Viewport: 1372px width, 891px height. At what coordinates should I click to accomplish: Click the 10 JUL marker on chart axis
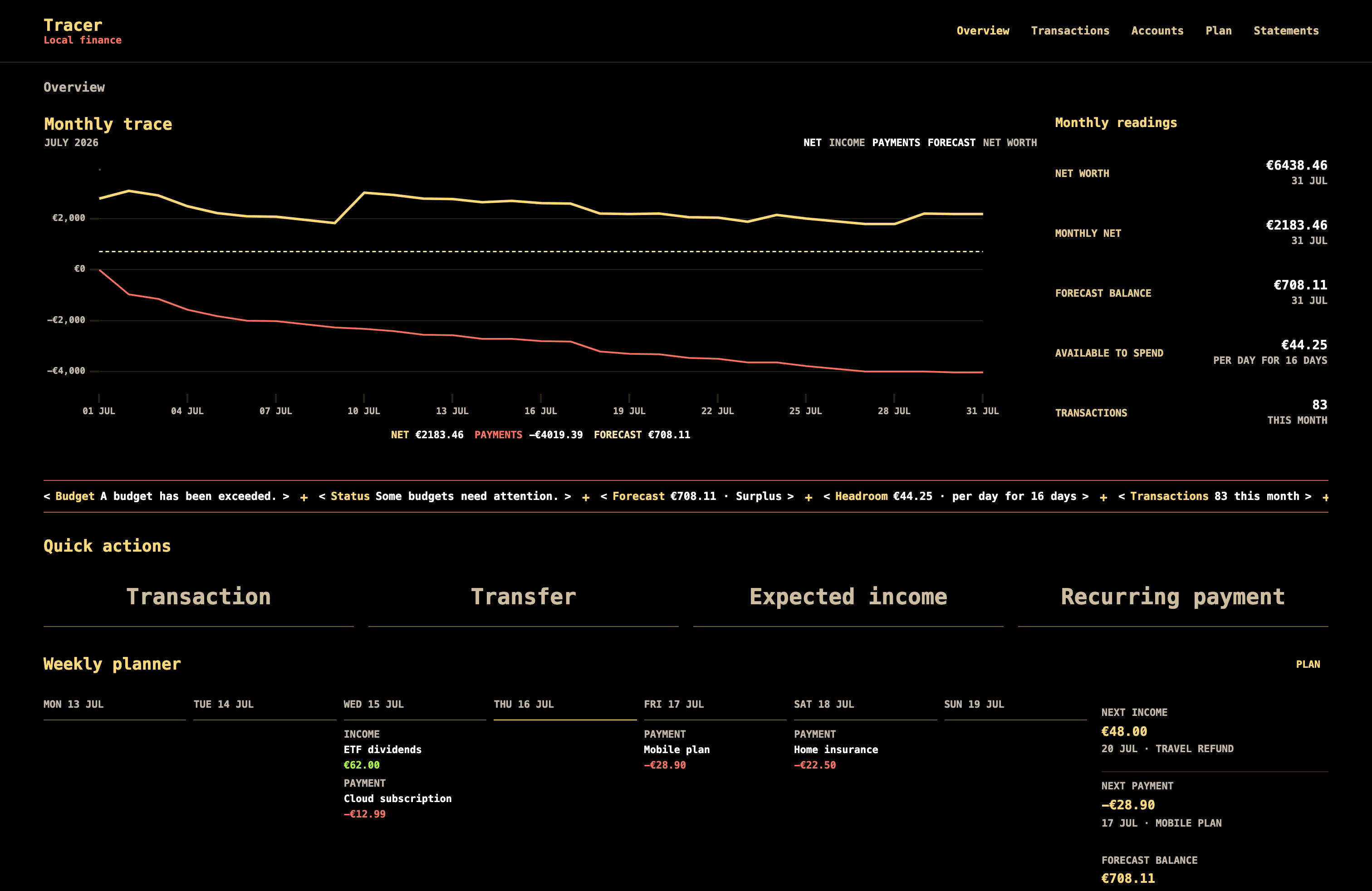(x=364, y=411)
